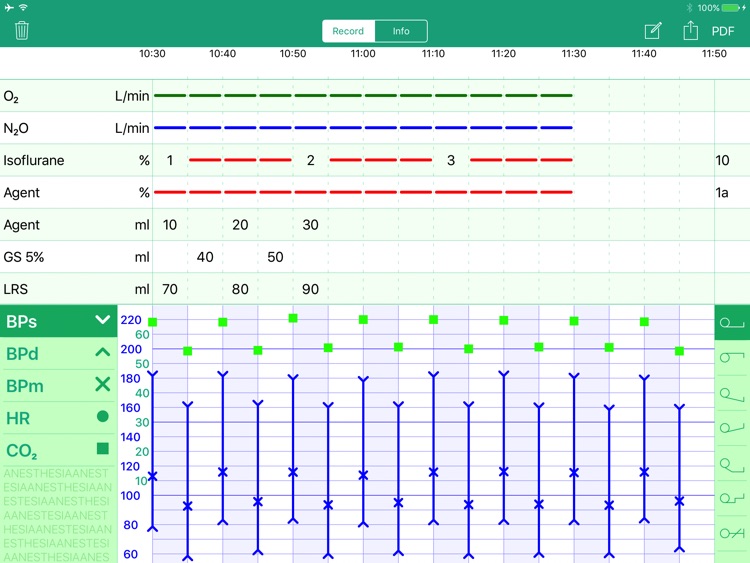Select the BPs downward chevron row

pyautogui.click(x=58, y=321)
